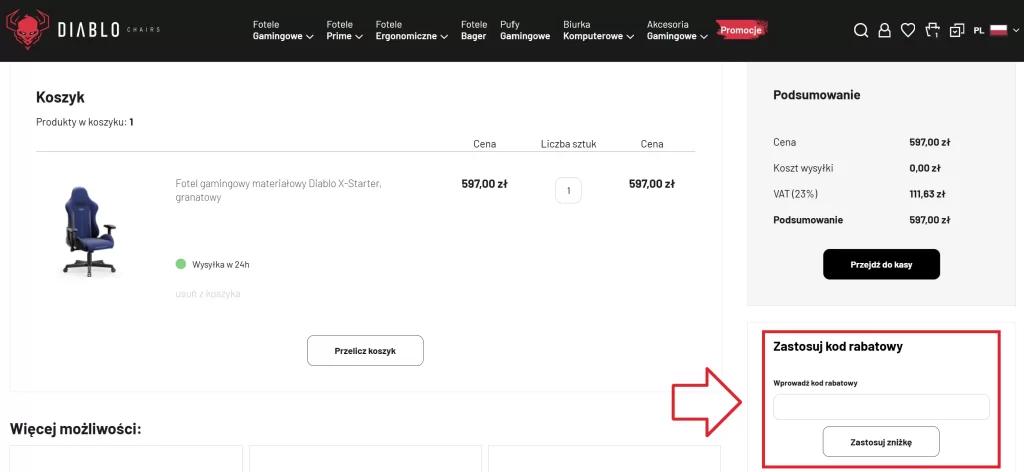Click the Liczba sztuk column header
The height and width of the screenshot is (472, 1024).
(568, 144)
